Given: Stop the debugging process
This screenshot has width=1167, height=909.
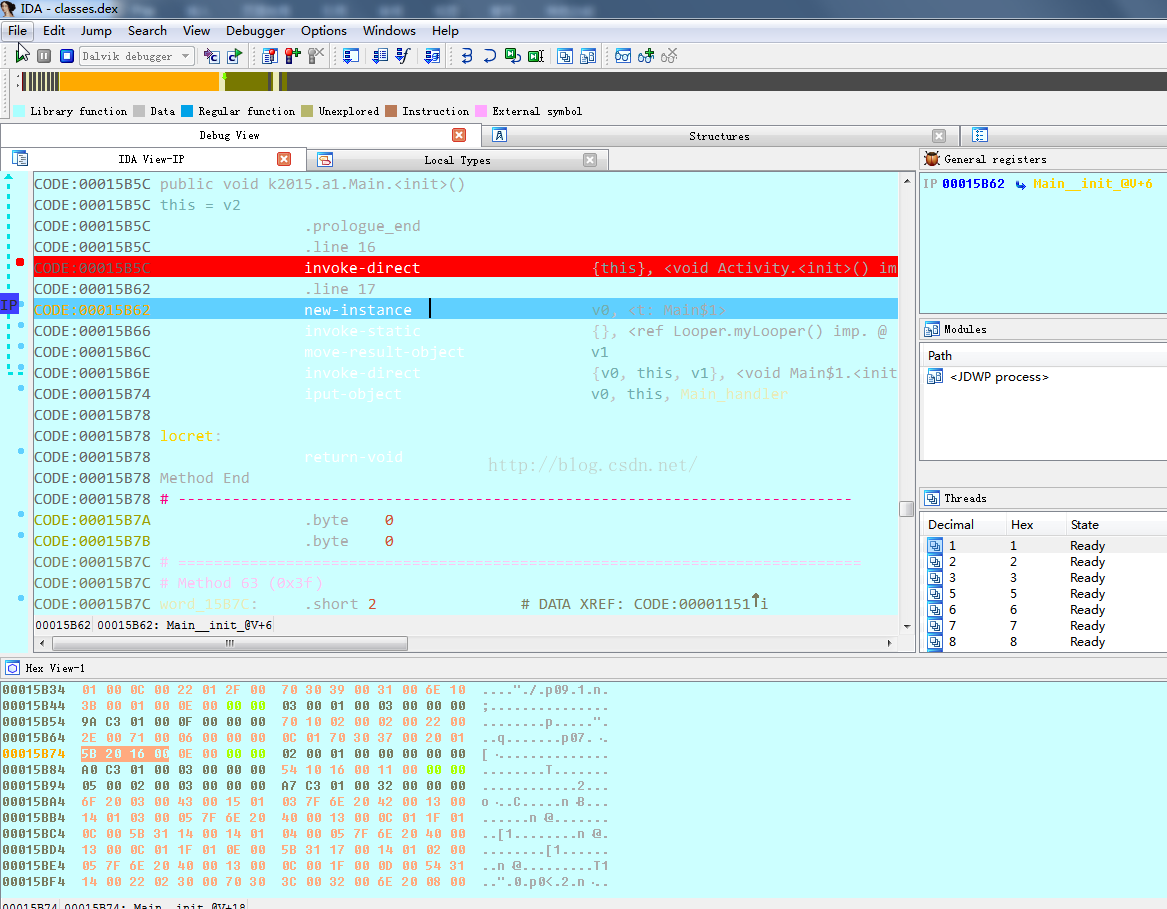Looking at the screenshot, I should [x=66, y=56].
